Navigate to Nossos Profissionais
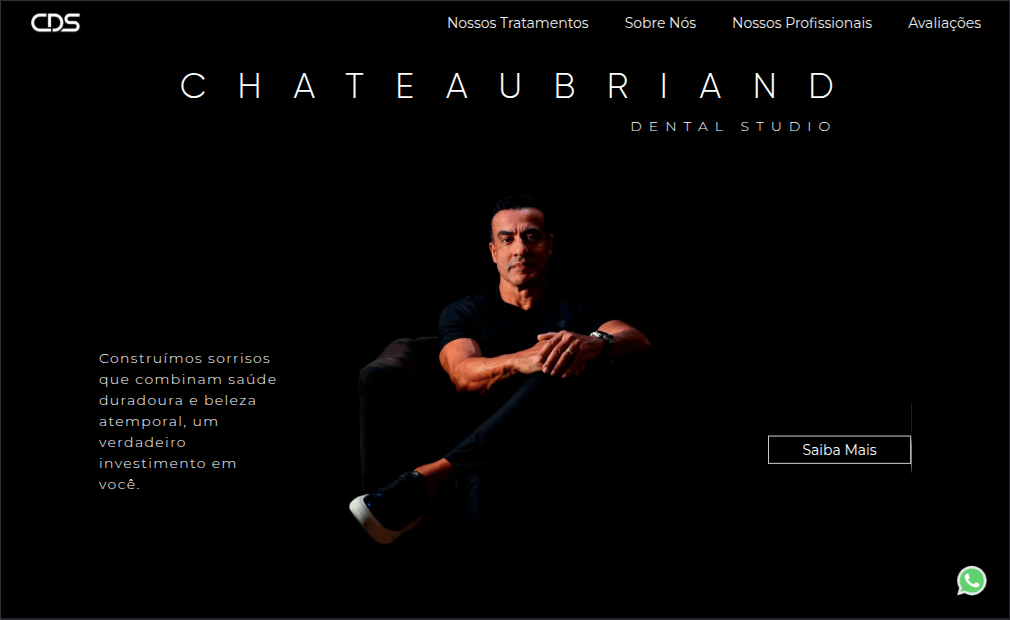 [802, 23]
